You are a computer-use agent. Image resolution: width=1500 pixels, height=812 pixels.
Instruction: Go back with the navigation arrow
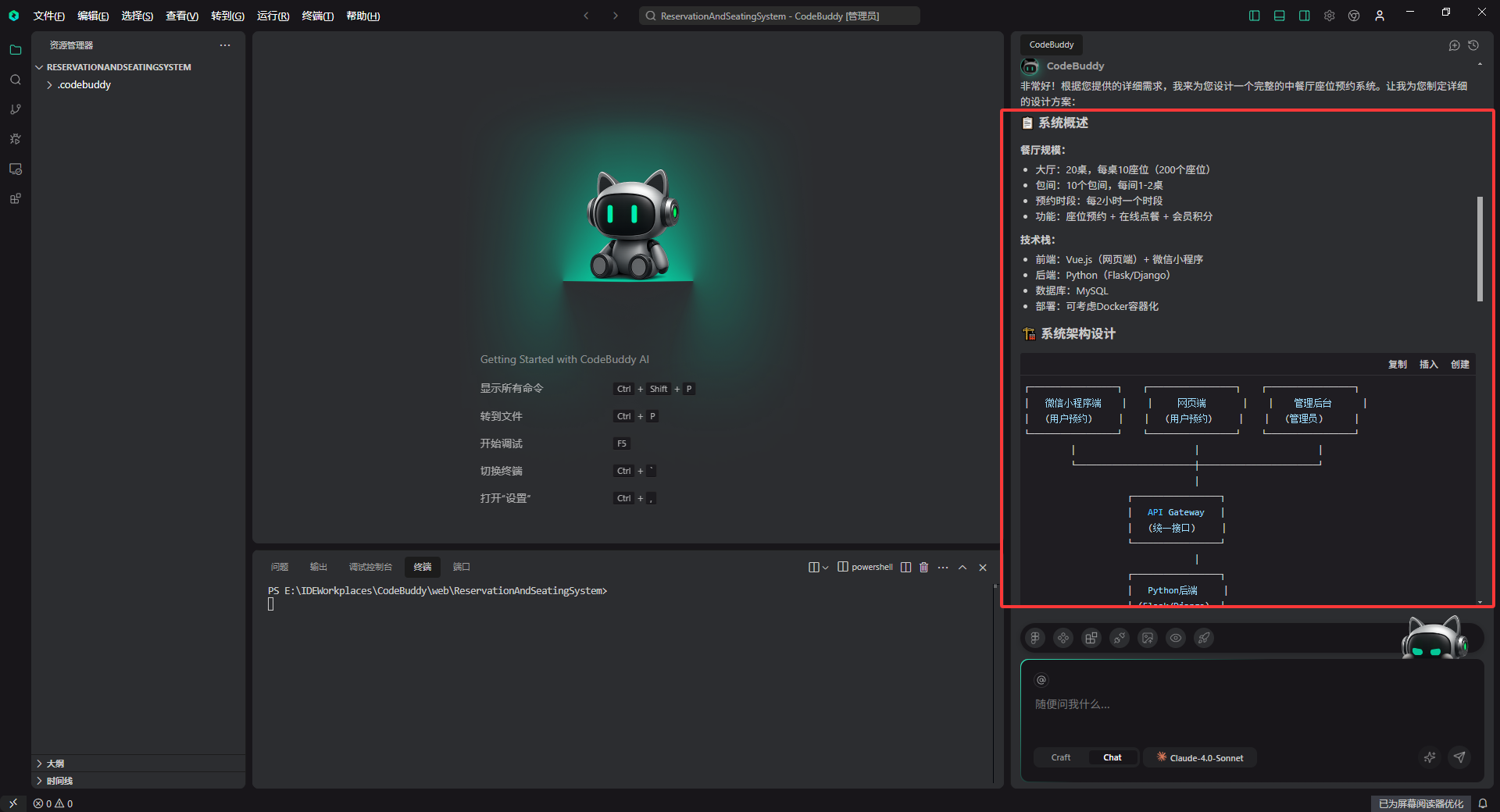[x=586, y=16]
